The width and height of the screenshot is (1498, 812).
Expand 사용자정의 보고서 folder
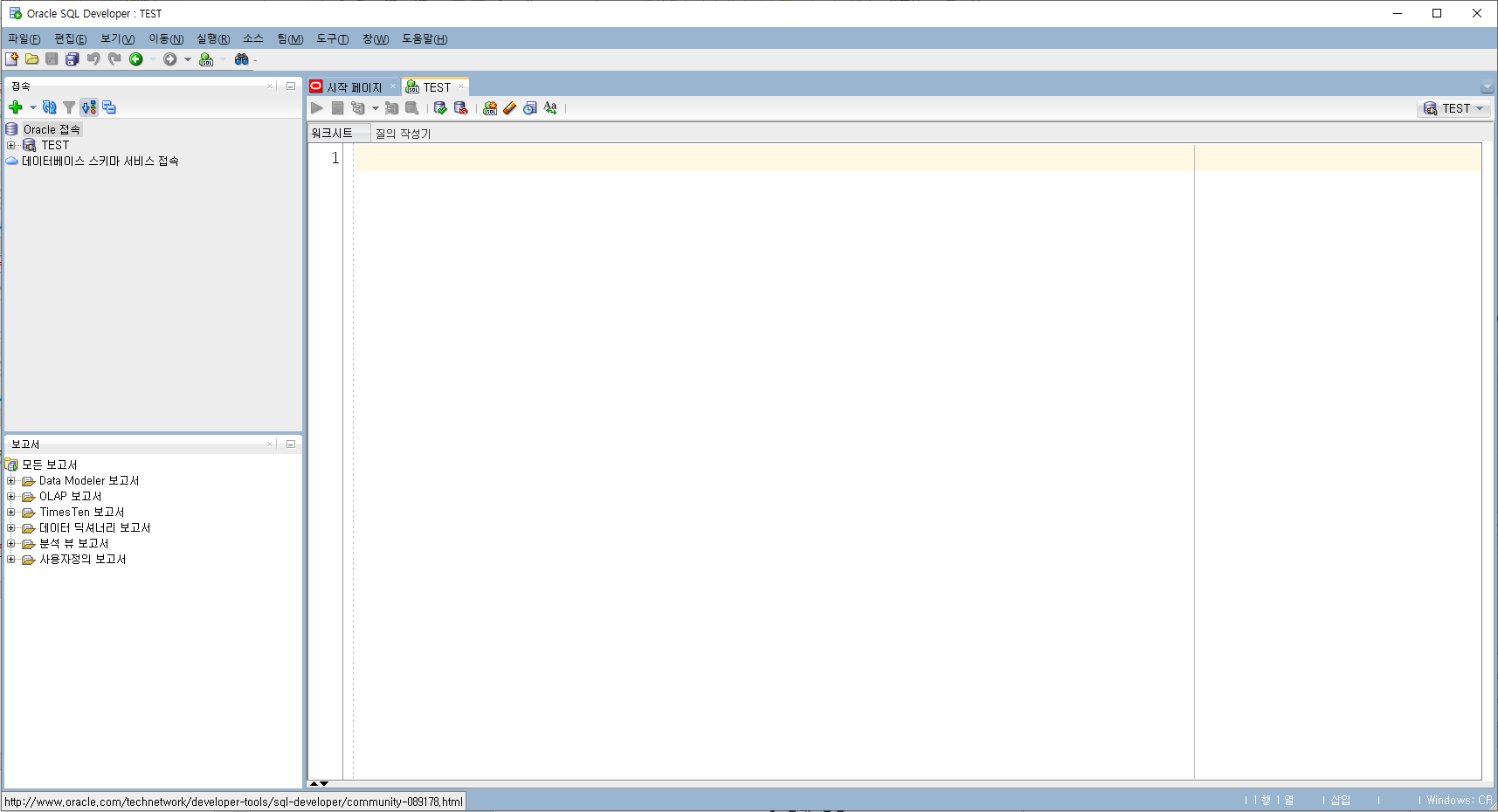point(11,559)
